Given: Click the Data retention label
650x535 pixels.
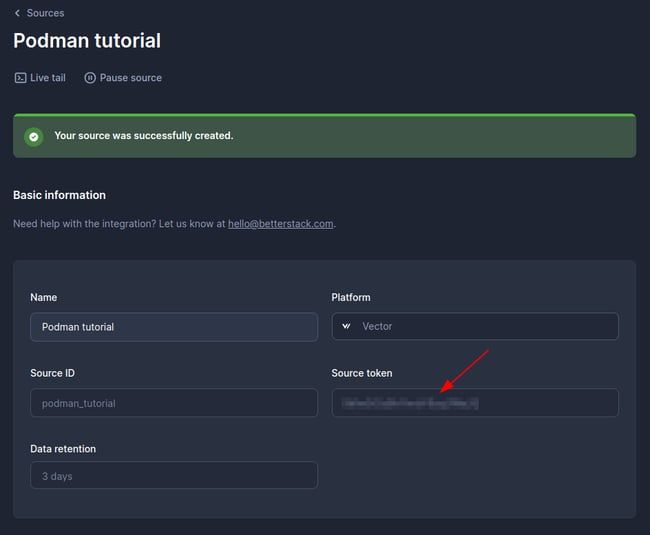Looking at the screenshot, I should tap(63, 449).
